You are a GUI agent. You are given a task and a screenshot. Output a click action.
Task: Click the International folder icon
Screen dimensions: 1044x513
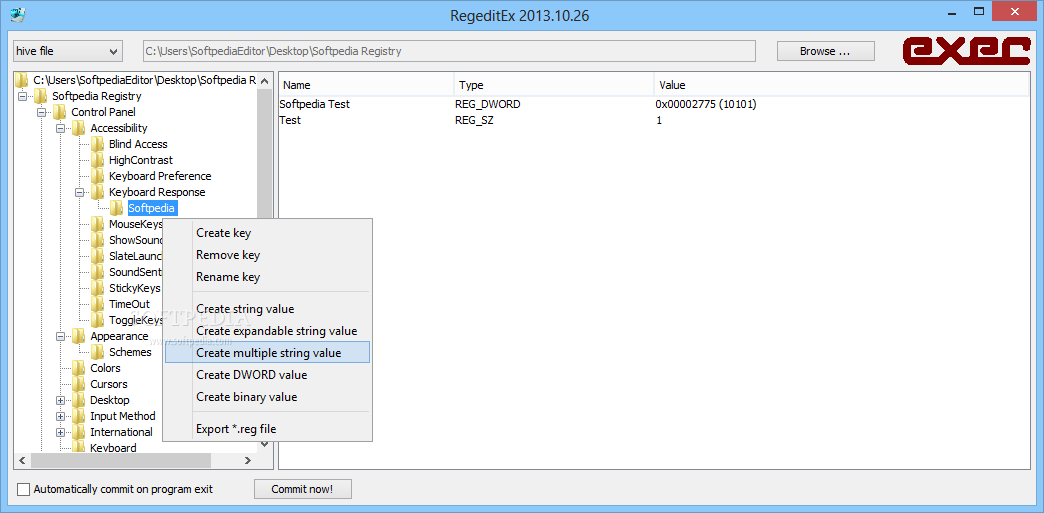tap(79, 432)
